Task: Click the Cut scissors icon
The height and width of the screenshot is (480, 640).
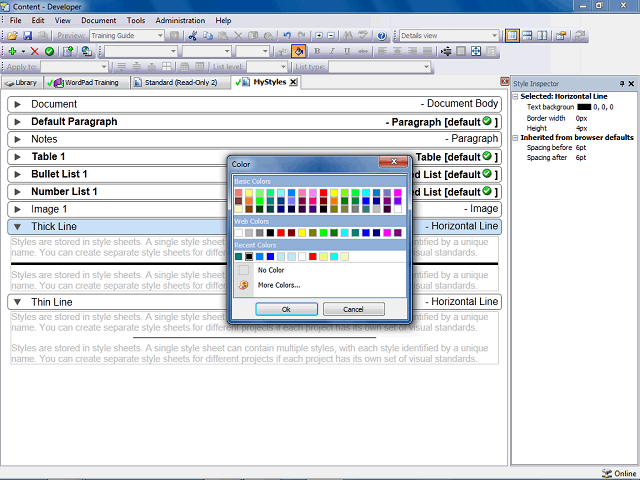Action: (x=193, y=36)
